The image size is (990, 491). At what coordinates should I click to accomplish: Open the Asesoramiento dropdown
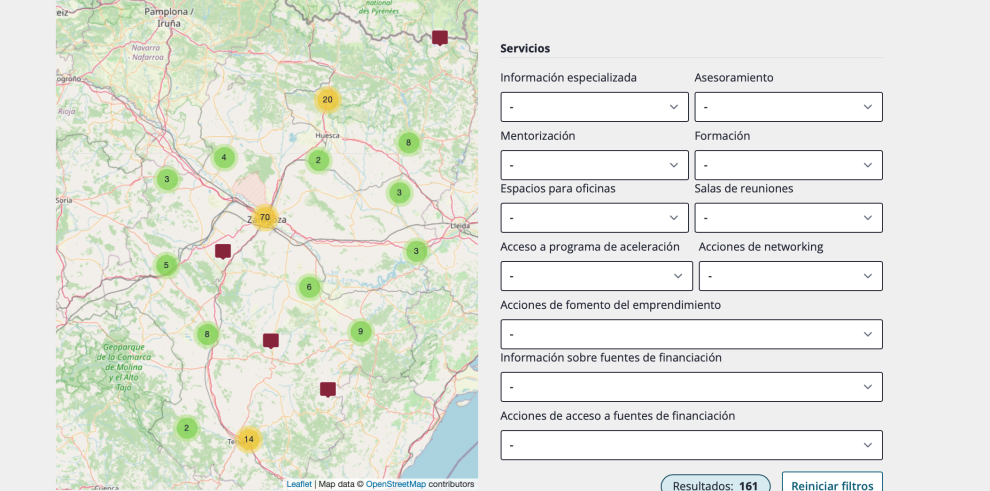coord(789,107)
